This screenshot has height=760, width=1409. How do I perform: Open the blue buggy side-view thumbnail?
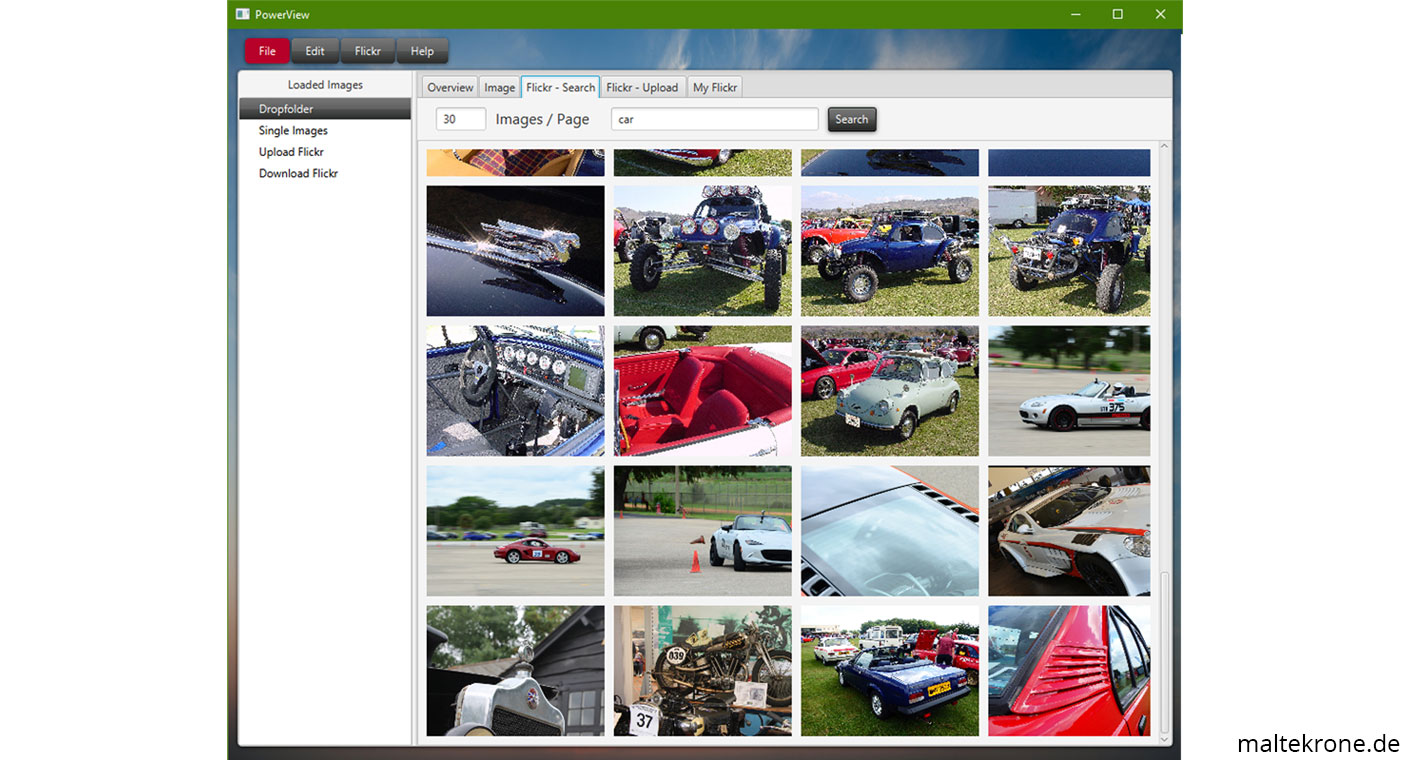[890, 251]
